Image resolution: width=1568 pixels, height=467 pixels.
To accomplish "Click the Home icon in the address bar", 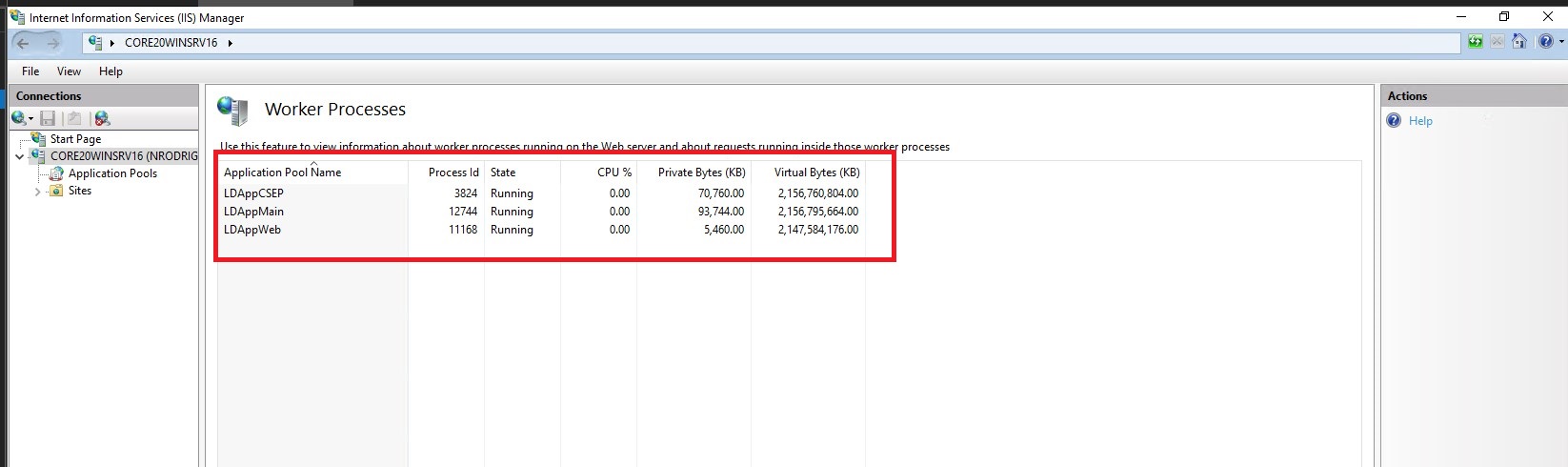I will [1519, 42].
